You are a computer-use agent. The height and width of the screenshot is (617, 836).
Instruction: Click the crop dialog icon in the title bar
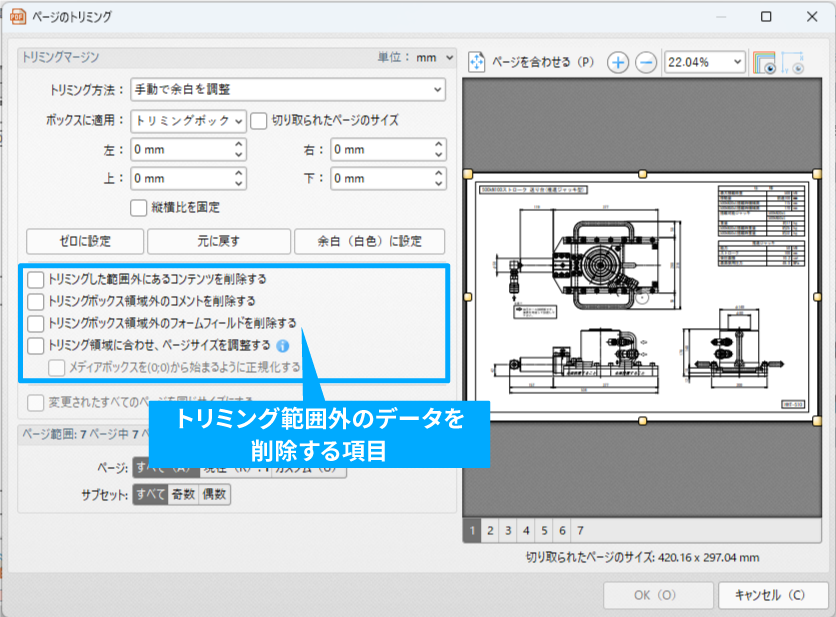click(x=18, y=17)
